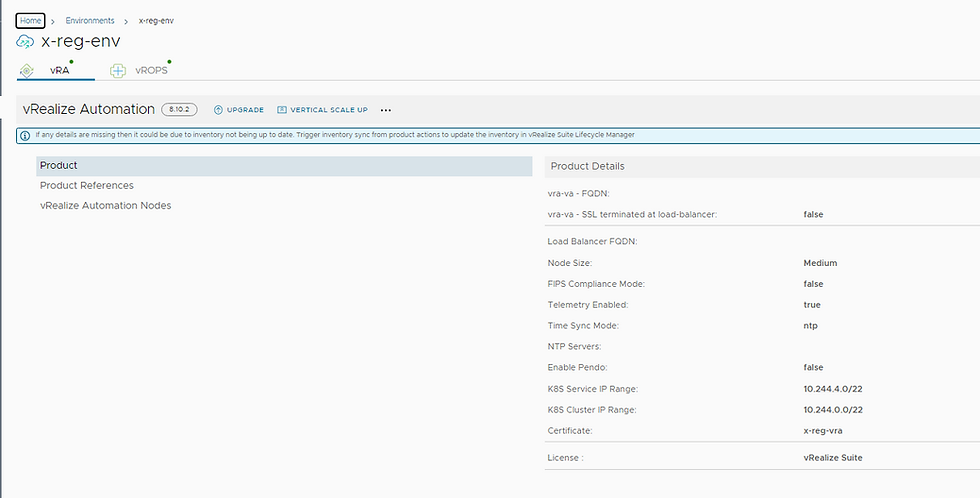This screenshot has height=498, width=980.
Task: Click the vra-va - FQDN label
Action: click(x=578, y=194)
